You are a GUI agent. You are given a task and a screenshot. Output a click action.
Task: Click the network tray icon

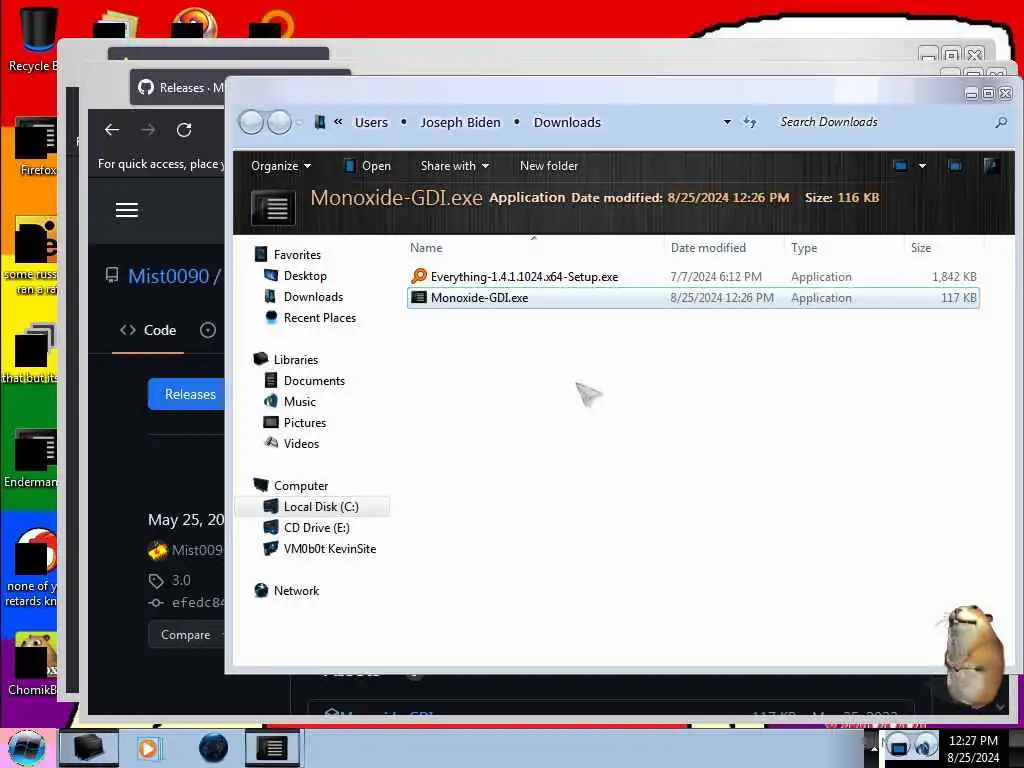pyautogui.click(x=898, y=745)
